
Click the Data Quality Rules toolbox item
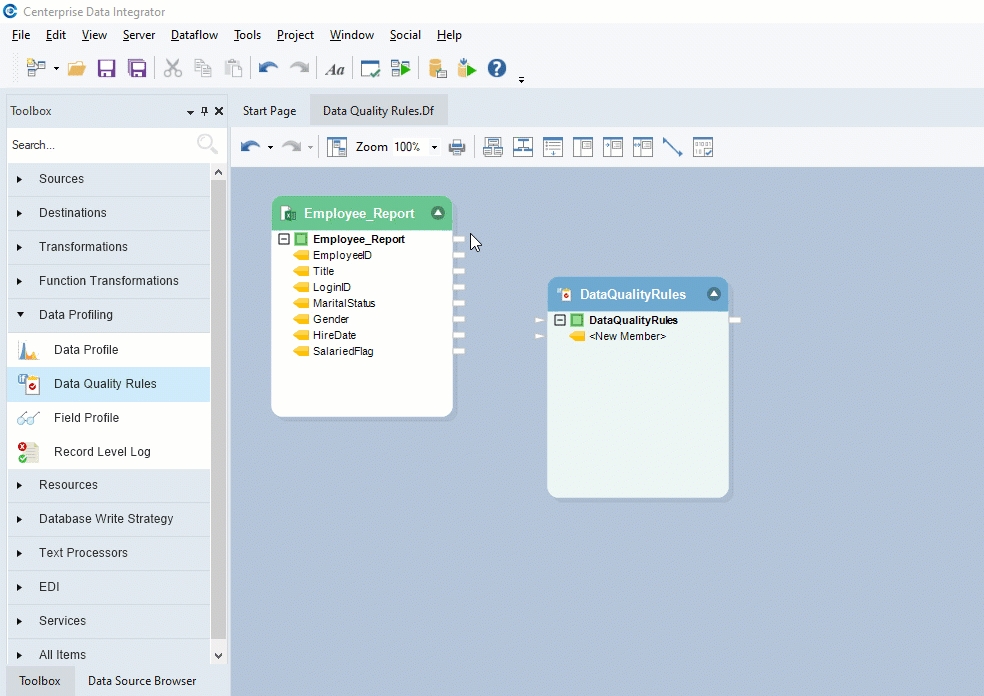(105, 384)
